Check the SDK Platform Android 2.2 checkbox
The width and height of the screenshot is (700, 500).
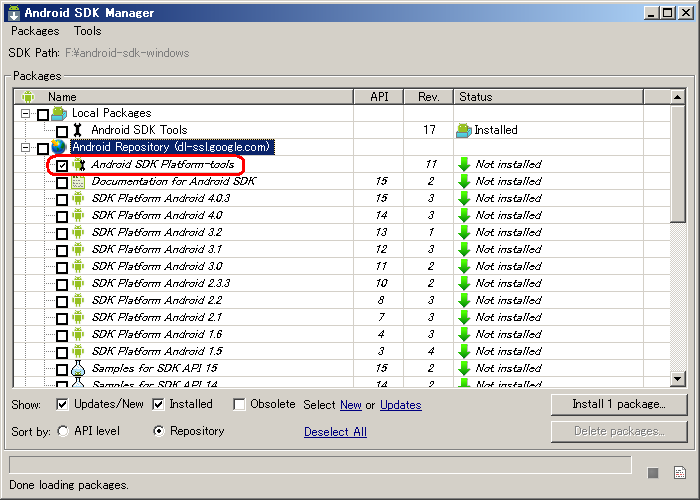(x=62, y=301)
